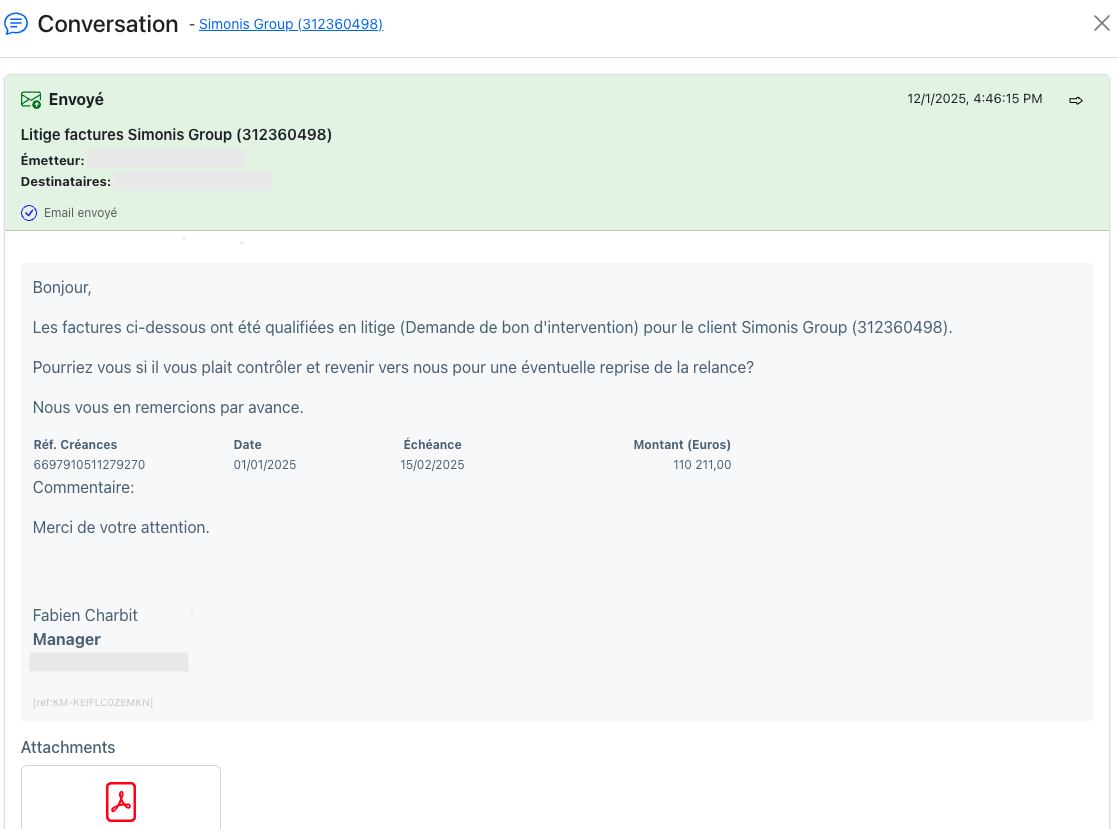The height and width of the screenshot is (829, 1119).
Task: Close the Conversation panel with the X
Action: [1101, 24]
